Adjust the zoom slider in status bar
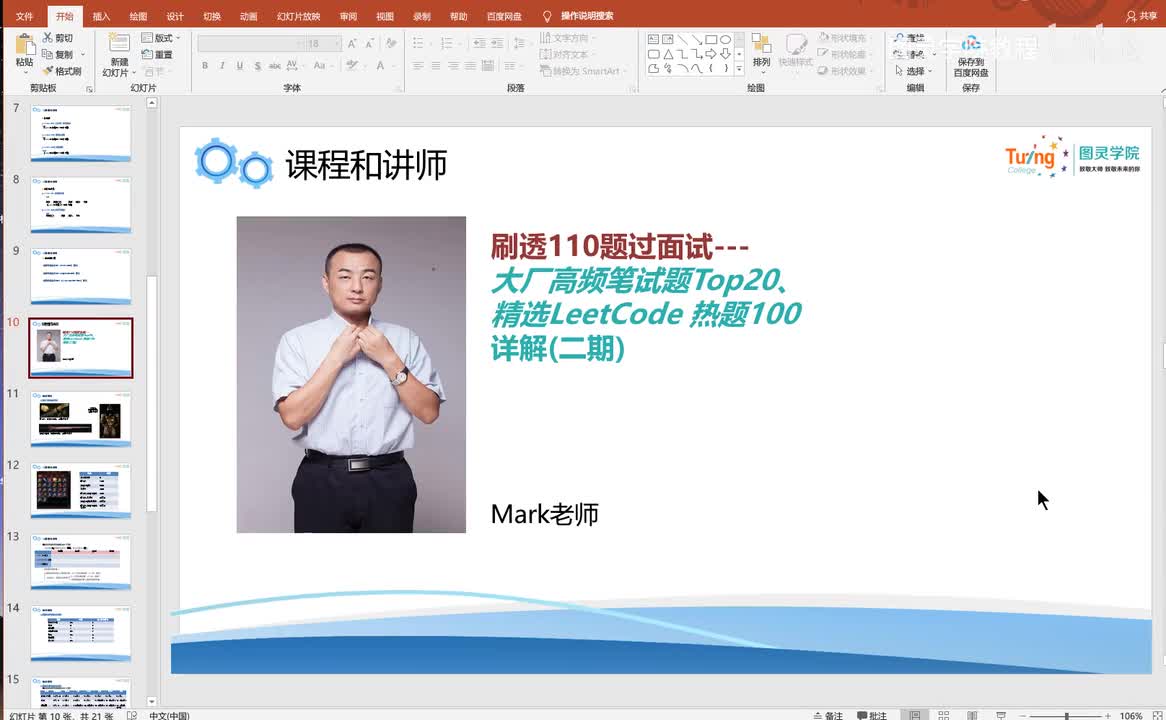The width and height of the screenshot is (1166, 720). click(1065, 716)
